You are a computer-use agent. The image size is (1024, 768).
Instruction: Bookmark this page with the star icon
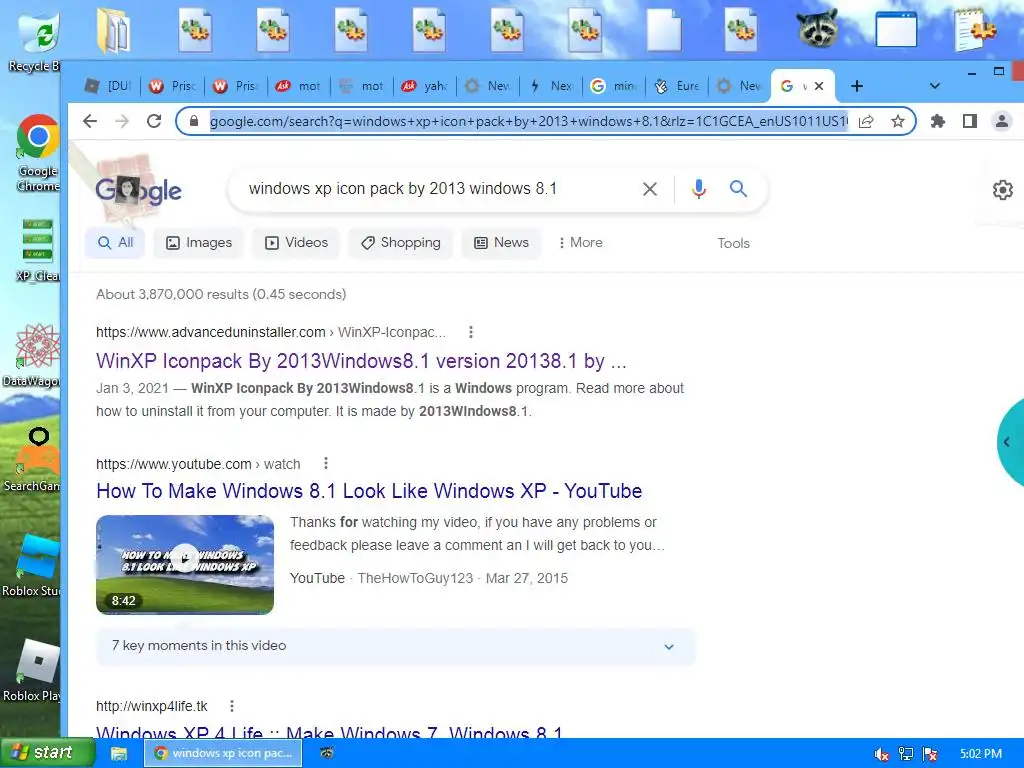pyautogui.click(x=897, y=121)
